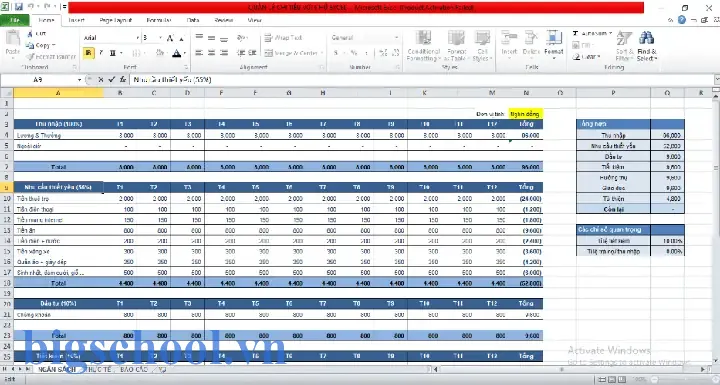
Task: Open Conditional Formatting menu
Action: point(423,46)
